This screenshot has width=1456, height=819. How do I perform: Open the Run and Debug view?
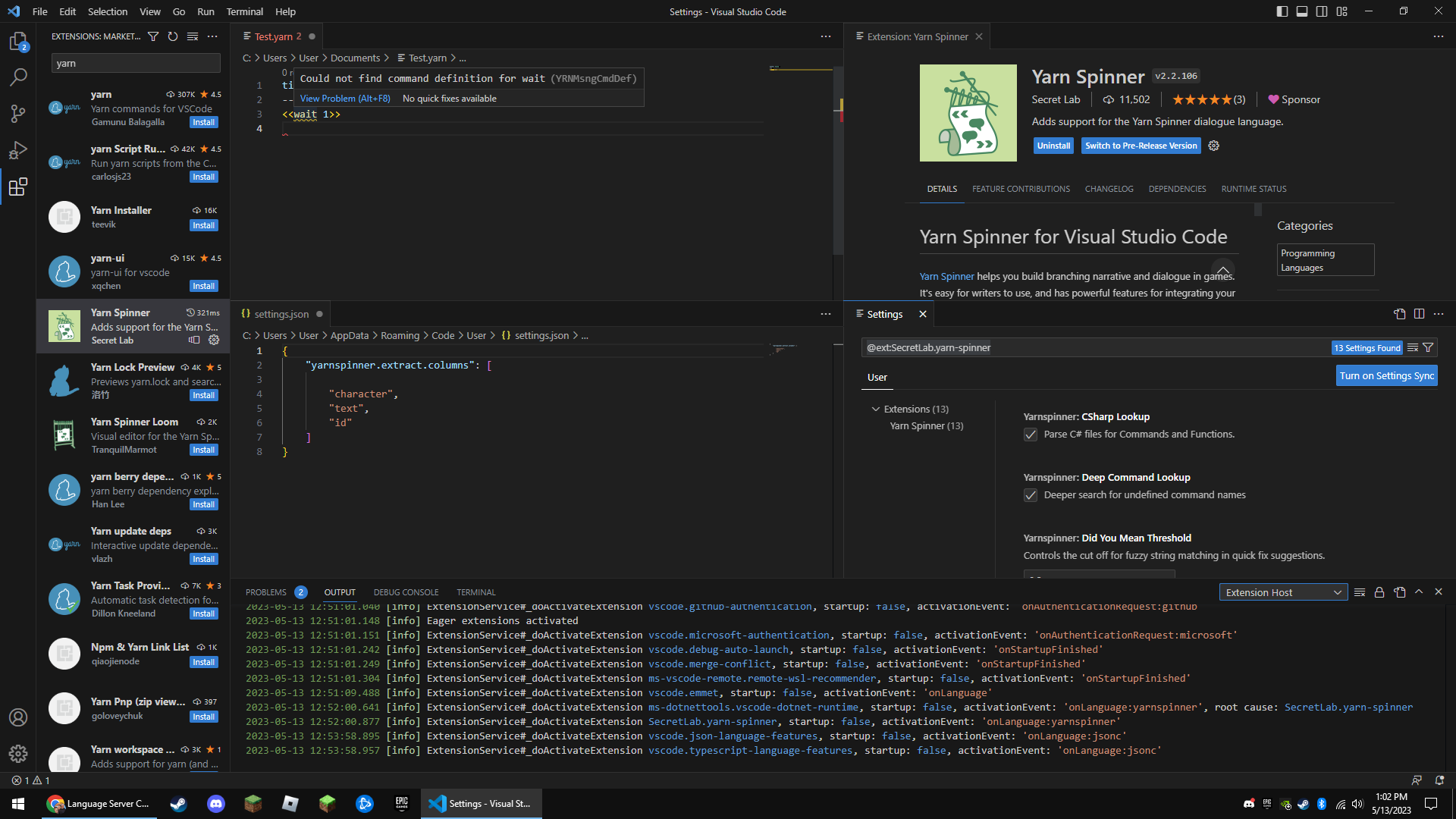[19, 150]
